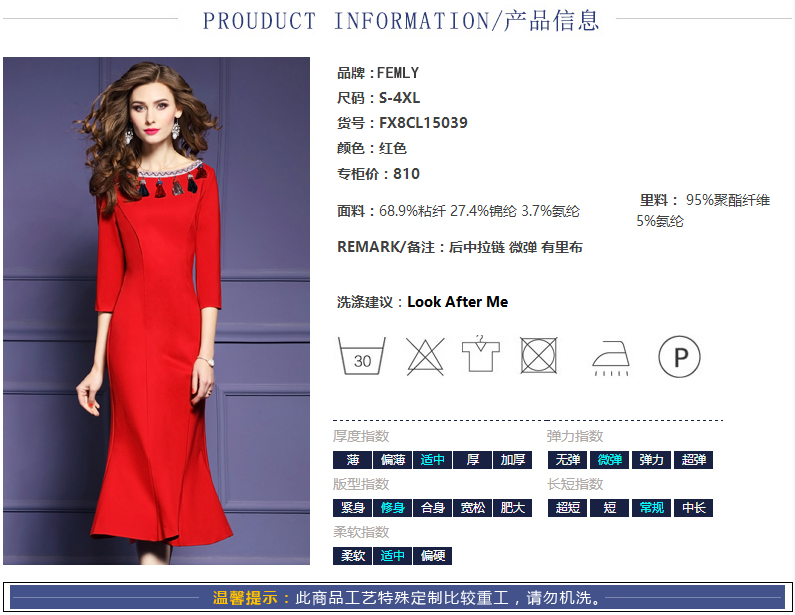795x615 pixels.
Task: Click the low-heat iron care icon
Action: pos(611,358)
